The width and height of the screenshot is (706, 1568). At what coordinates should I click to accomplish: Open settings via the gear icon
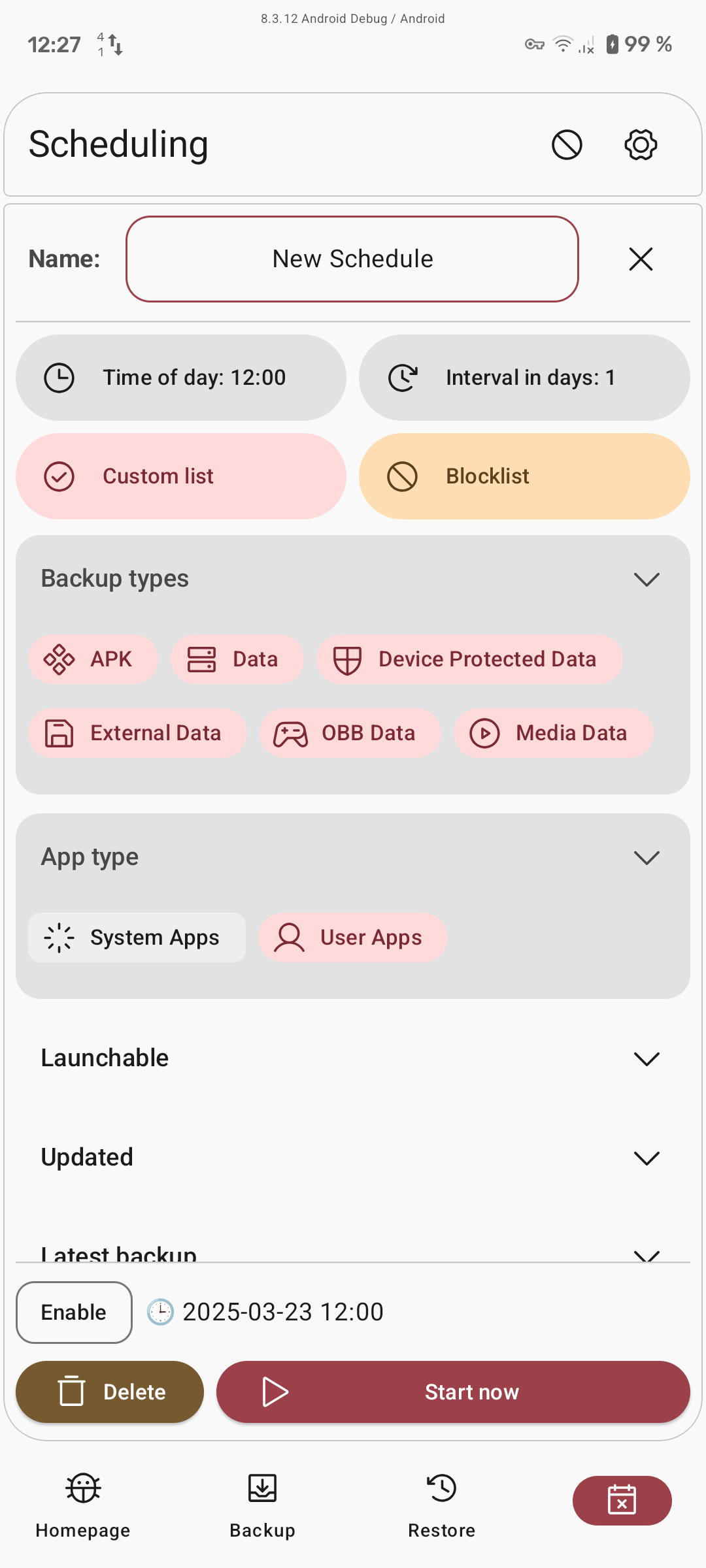[x=641, y=144]
